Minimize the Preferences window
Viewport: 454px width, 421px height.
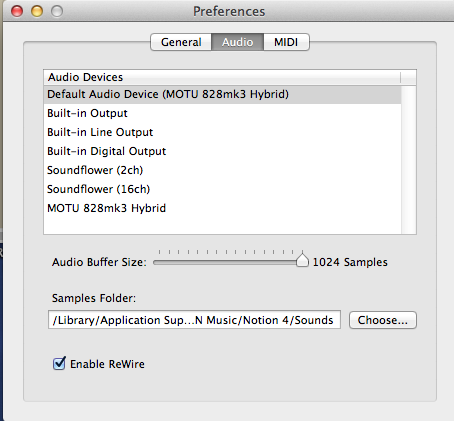coord(37,11)
